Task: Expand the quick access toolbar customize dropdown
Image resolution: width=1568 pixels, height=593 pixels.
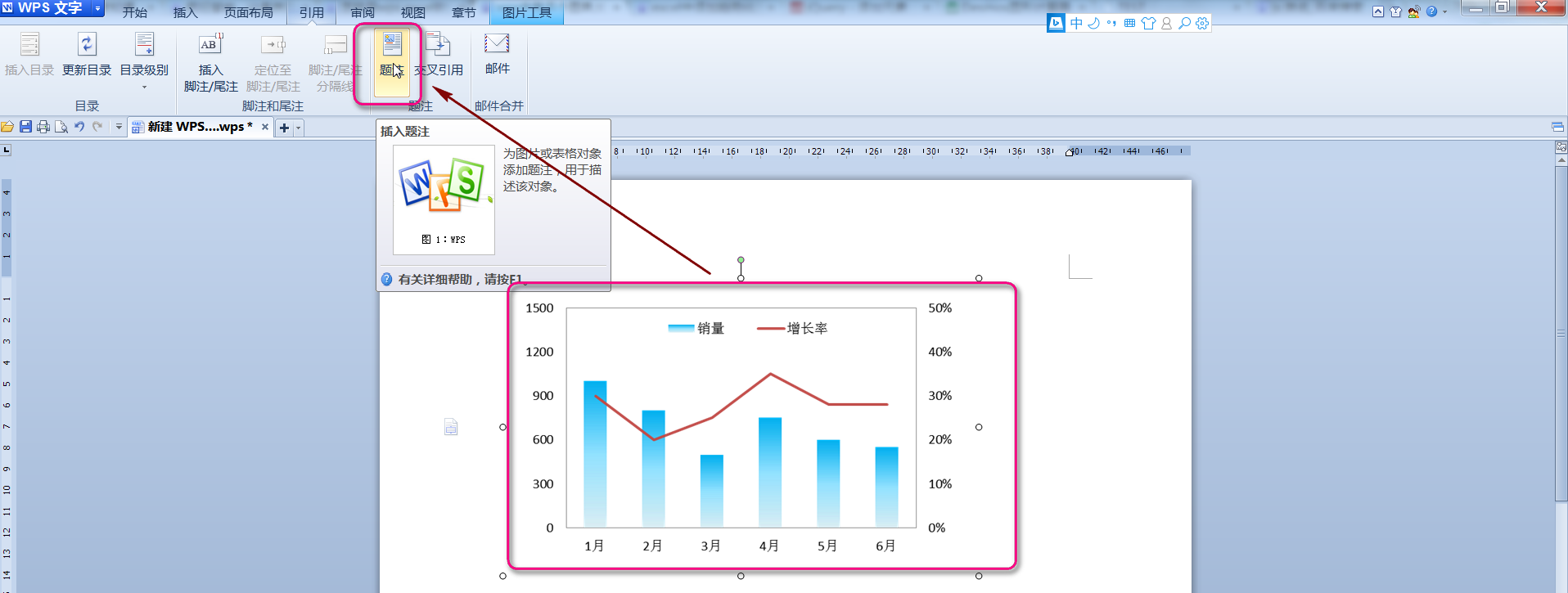Action: (119, 127)
